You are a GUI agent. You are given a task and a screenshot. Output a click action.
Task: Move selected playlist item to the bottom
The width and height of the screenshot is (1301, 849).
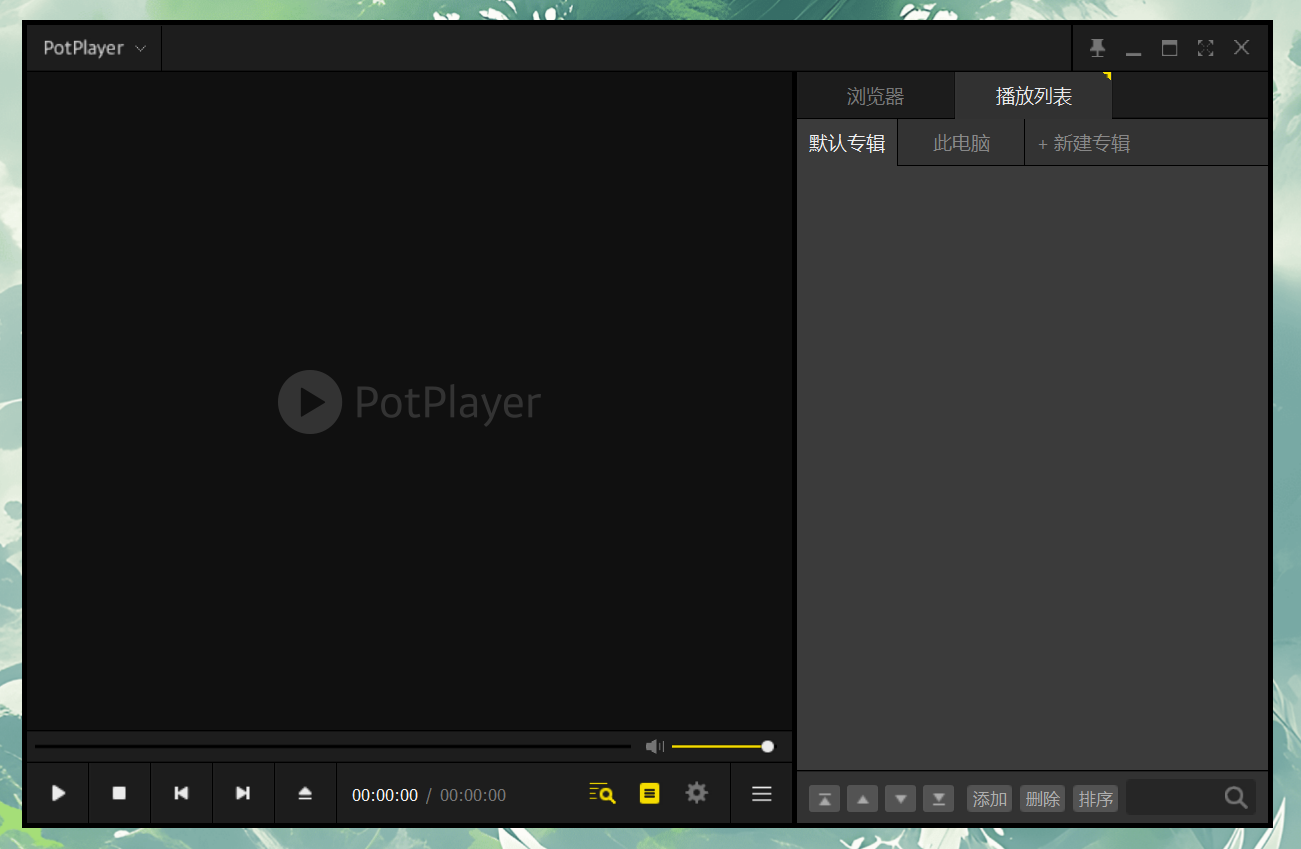pos(938,798)
